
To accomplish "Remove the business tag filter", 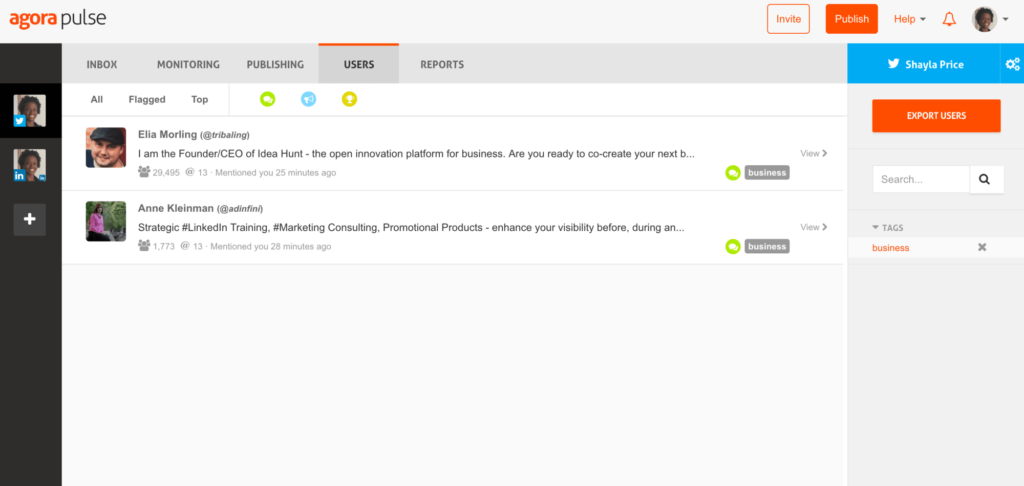I will coord(982,248).
